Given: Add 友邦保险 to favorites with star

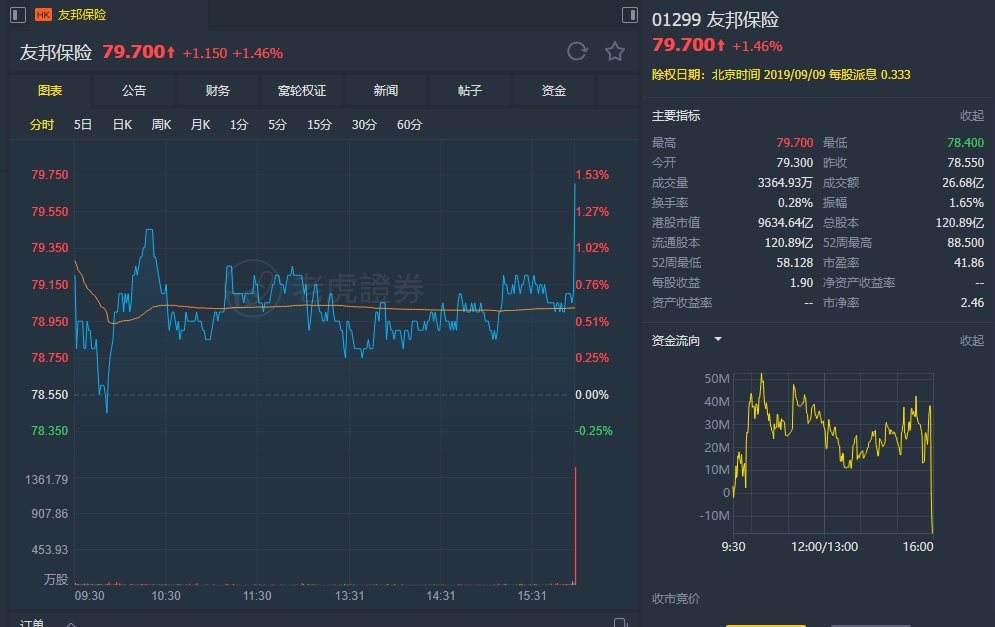Looking at the screenshot, I should [614, 51].
